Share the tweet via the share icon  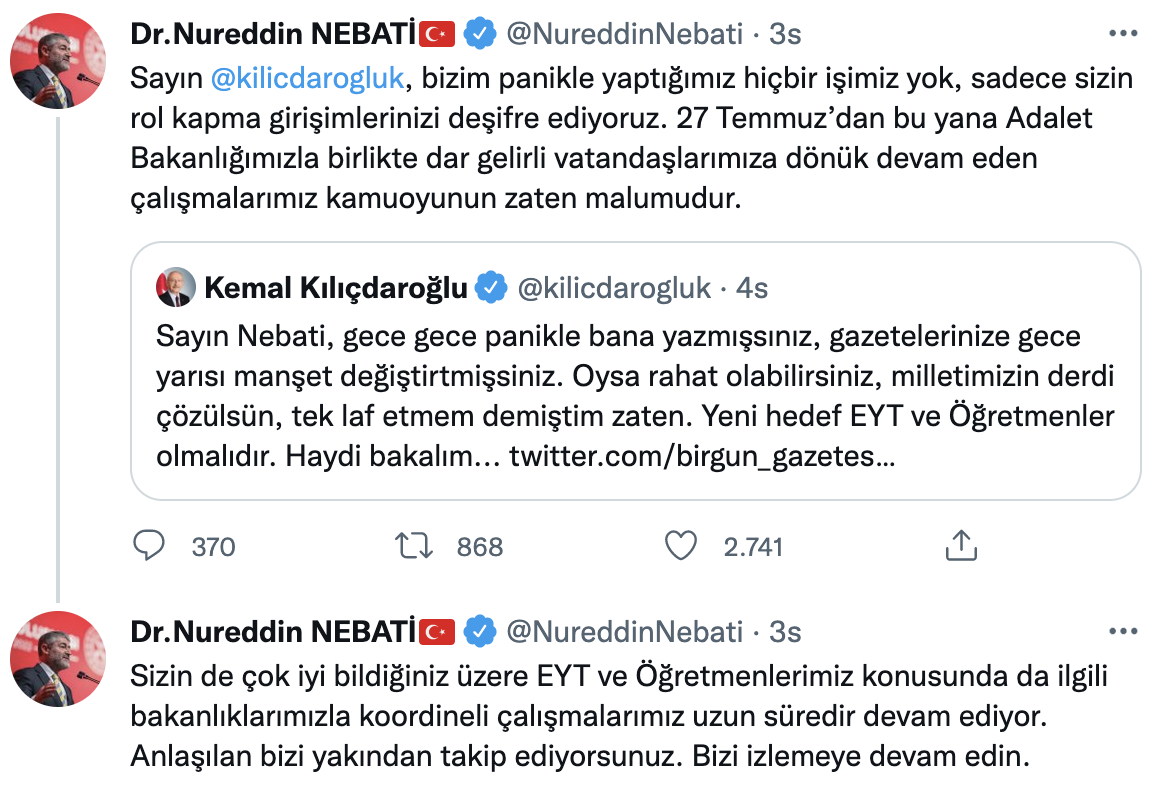point(962,546)
